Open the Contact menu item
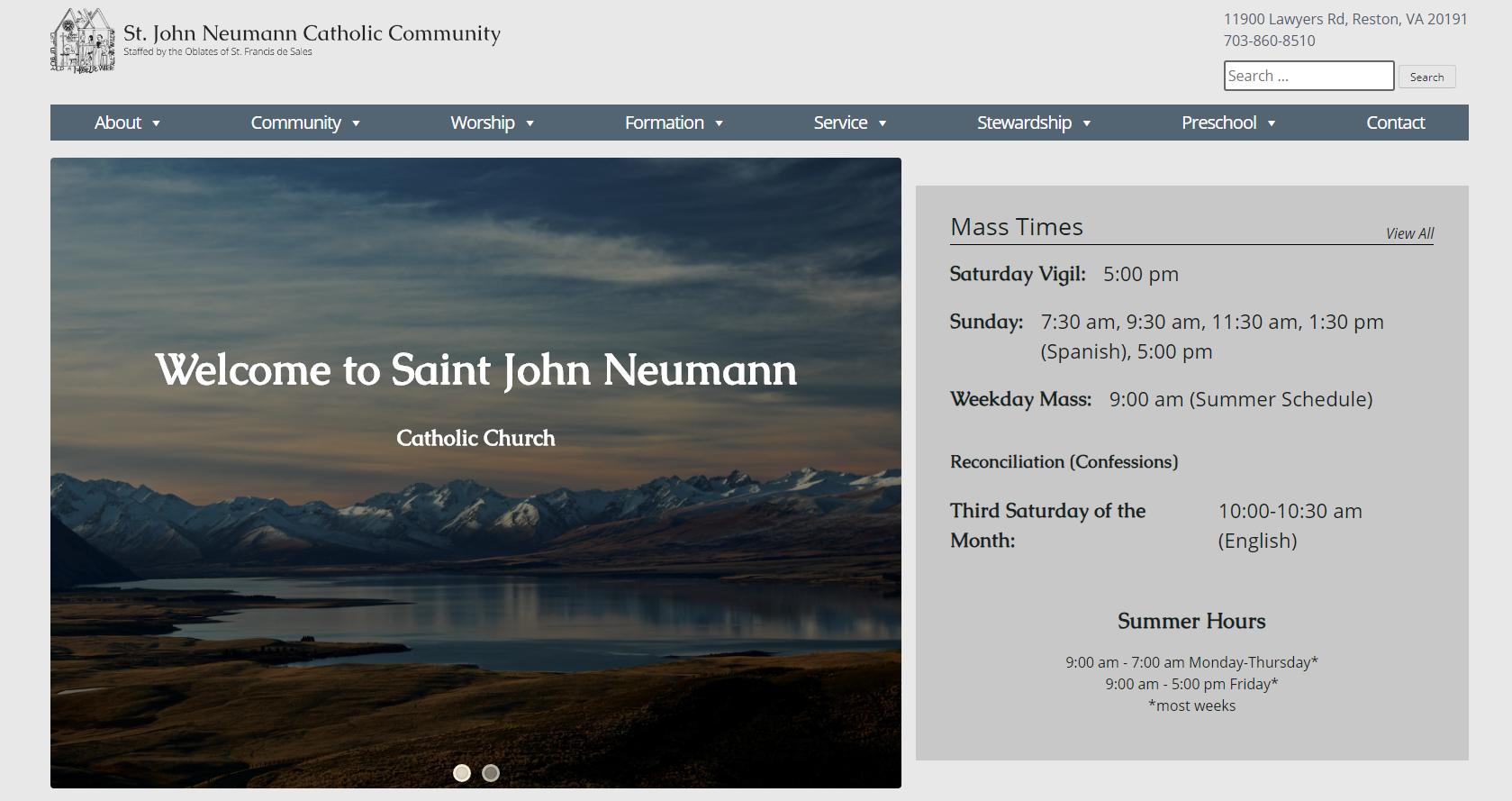This screenshot has width=1512, height=801. point(1395,123)
